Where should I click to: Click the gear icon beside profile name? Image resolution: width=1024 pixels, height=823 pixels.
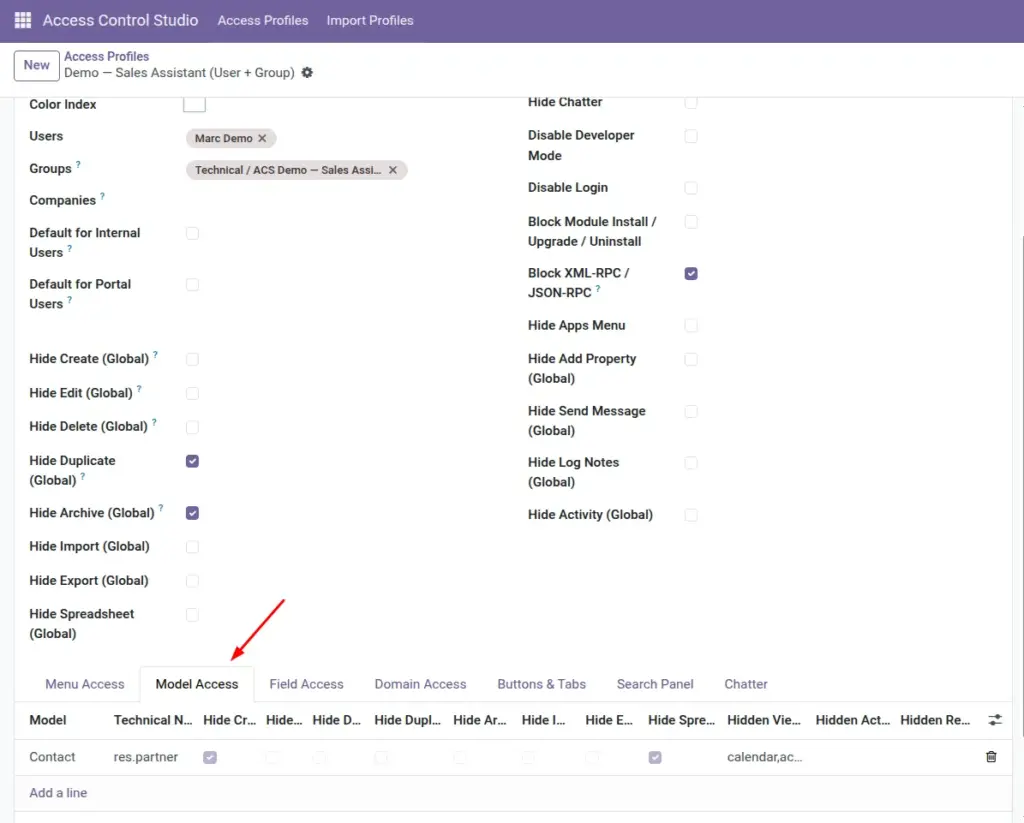307,73
